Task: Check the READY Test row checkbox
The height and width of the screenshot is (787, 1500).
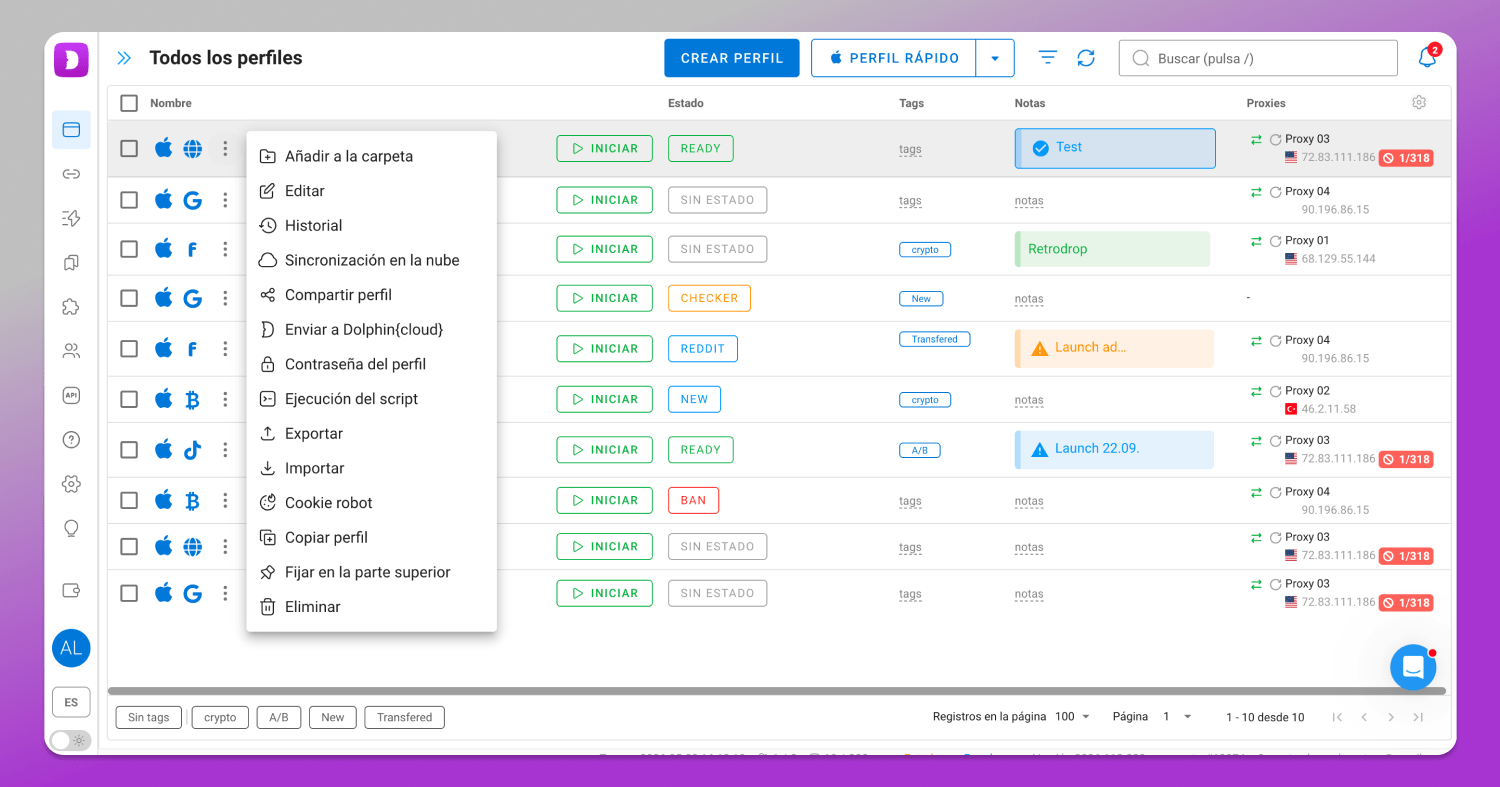Action: click(129, 149)
